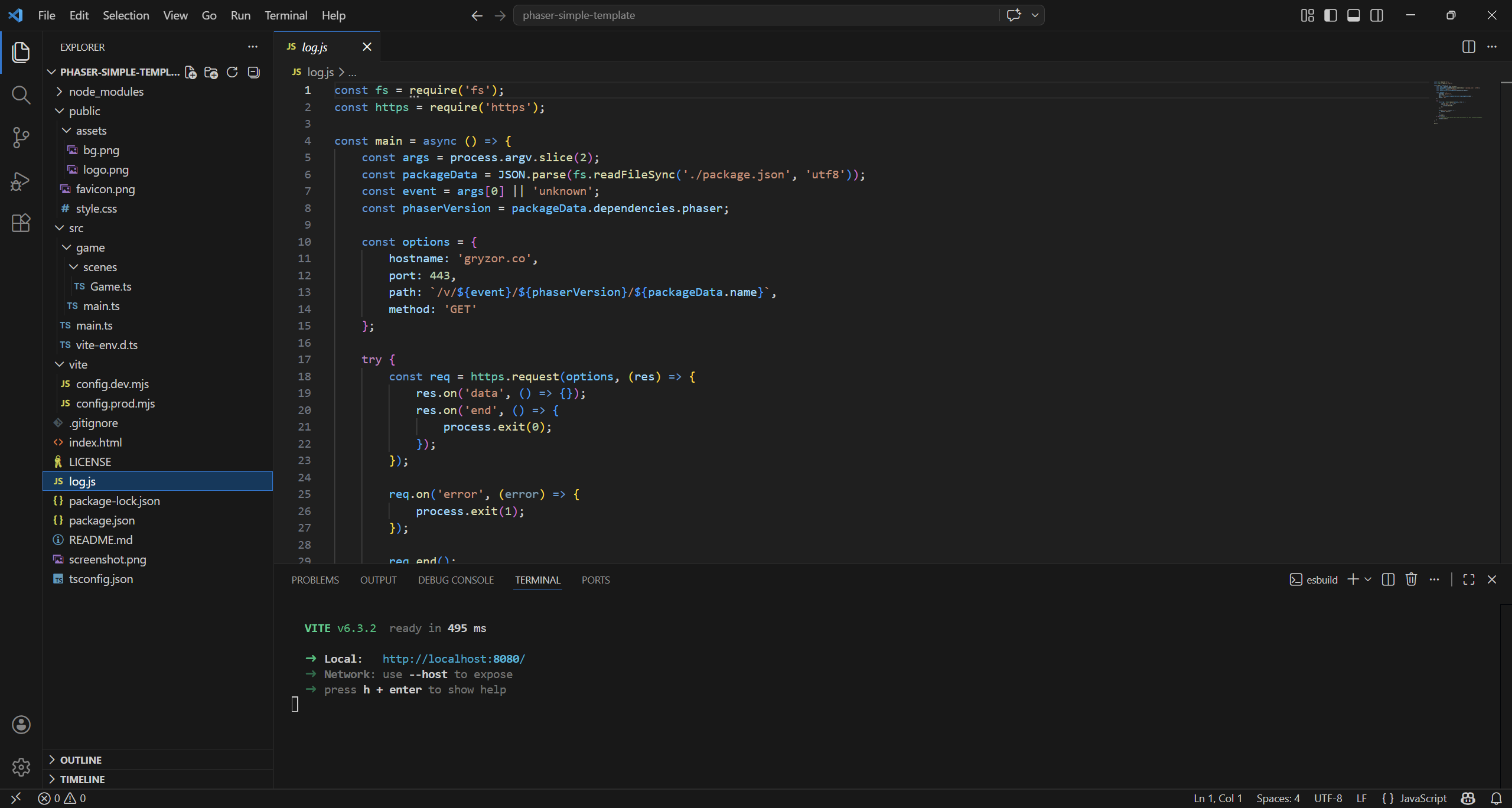Kill the terminal with trash icon
The height and width of the screenshot is (808, 1512).
pos(1411,579)
